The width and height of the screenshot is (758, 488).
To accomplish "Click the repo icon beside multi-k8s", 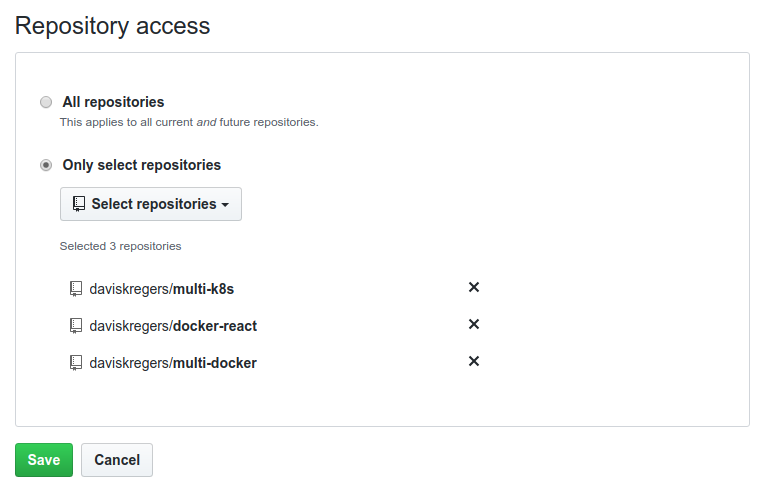I will [x=76, y=289].
